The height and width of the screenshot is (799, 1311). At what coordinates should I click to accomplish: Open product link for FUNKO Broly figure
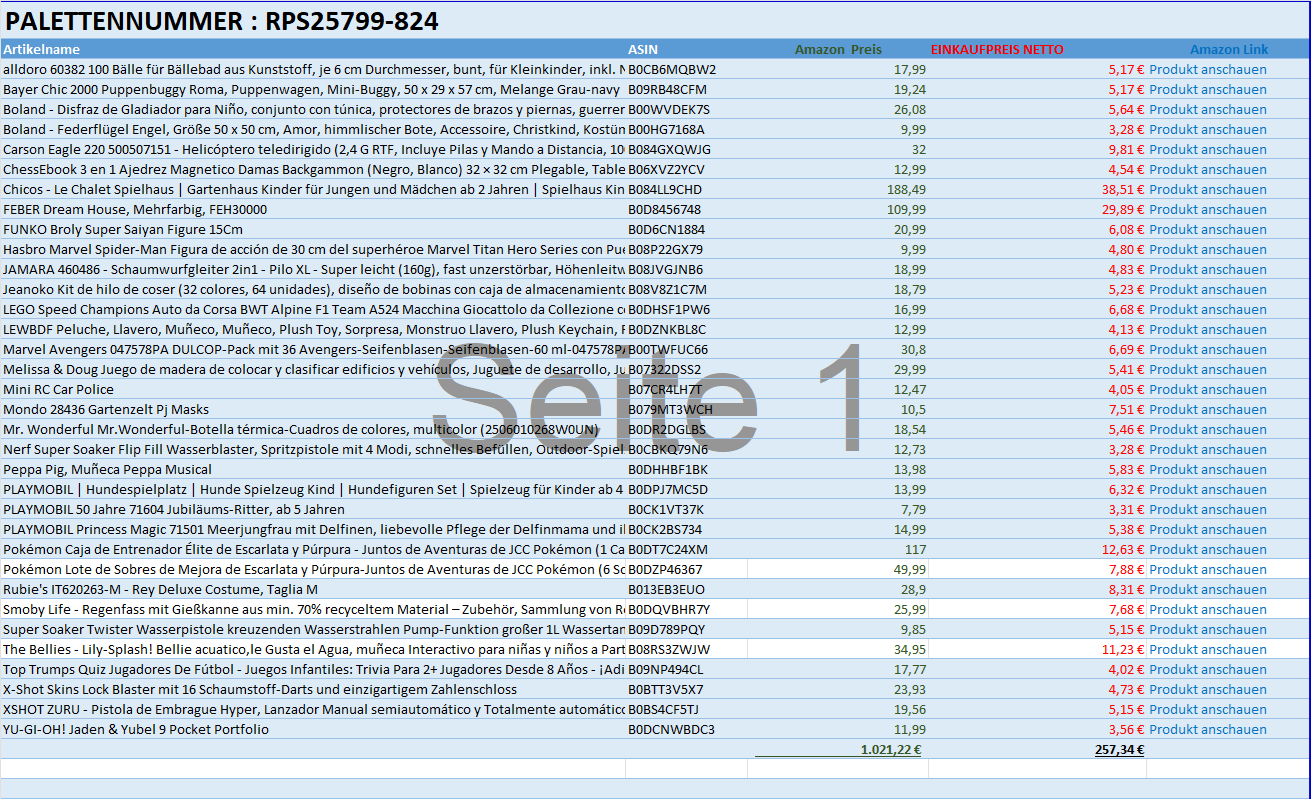point(1207,230)
